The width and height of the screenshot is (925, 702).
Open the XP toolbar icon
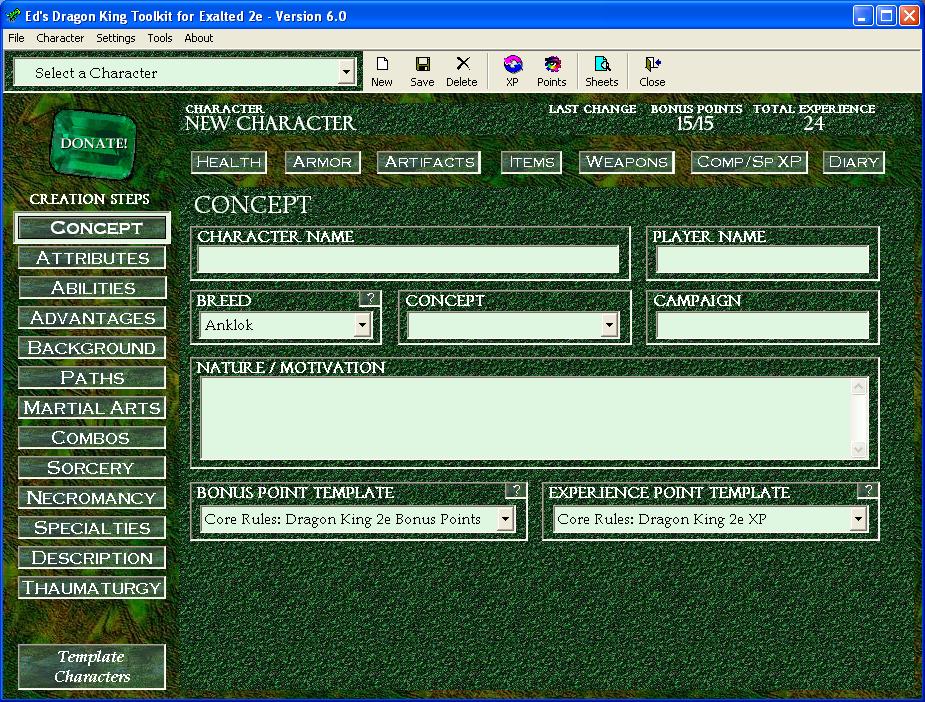tap(513, 71)
